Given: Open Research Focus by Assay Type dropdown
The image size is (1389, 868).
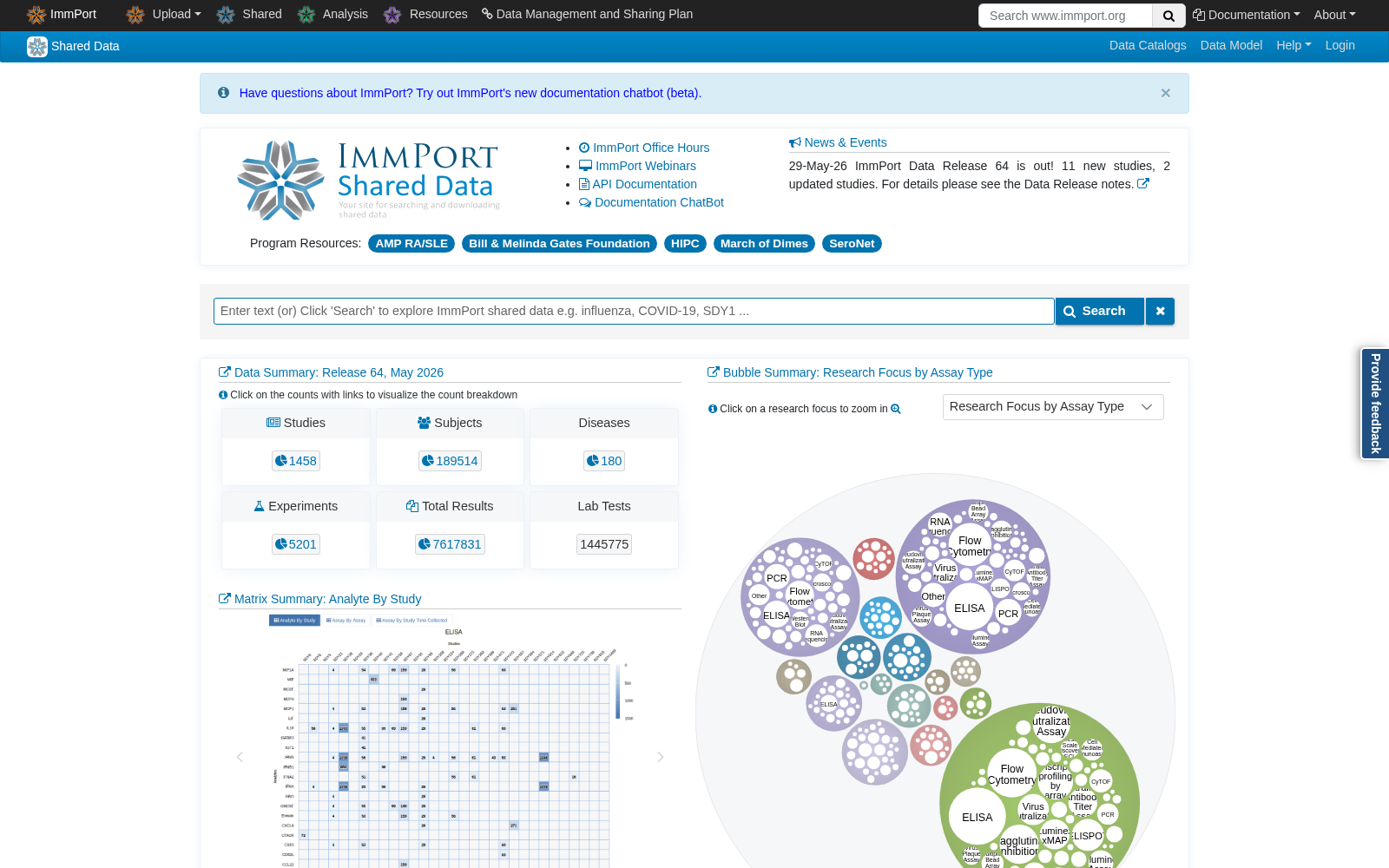Looking at the screenshot, I should pyautogui.click(x=1053, y=407).
